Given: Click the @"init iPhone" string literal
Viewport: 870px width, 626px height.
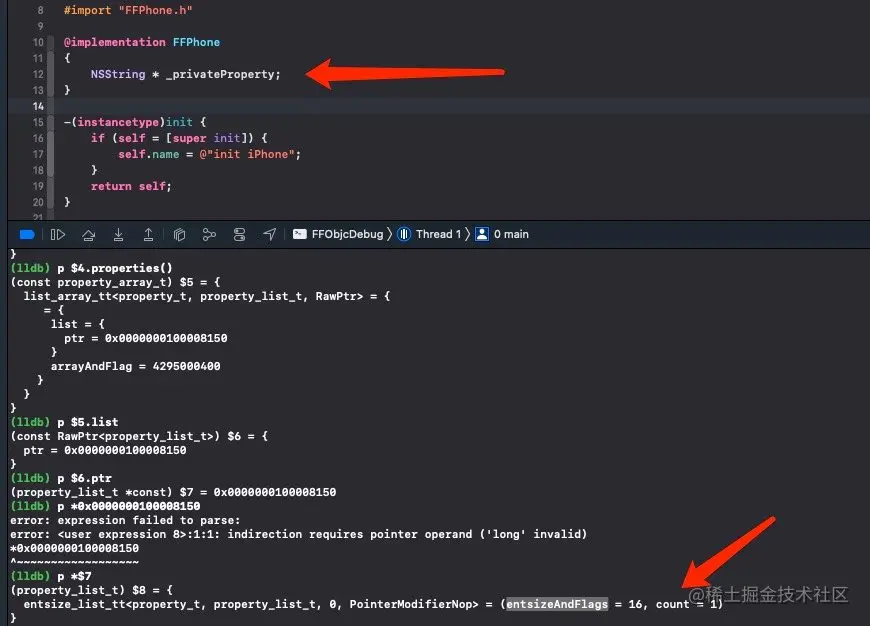Looking at the screenshot, I should click(246, 154).
